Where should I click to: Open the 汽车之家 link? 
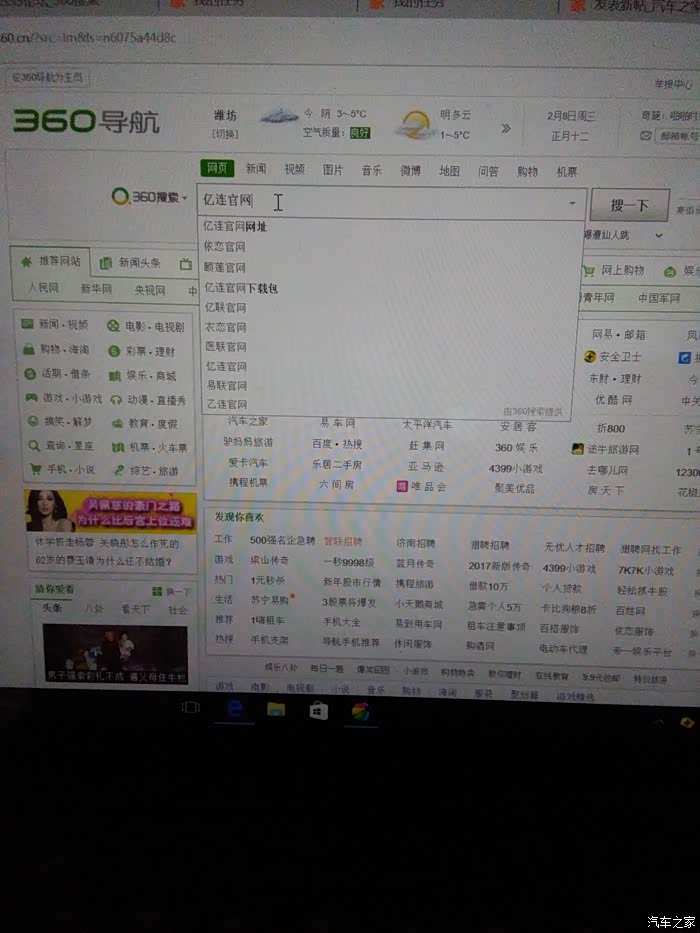[248, 421]
